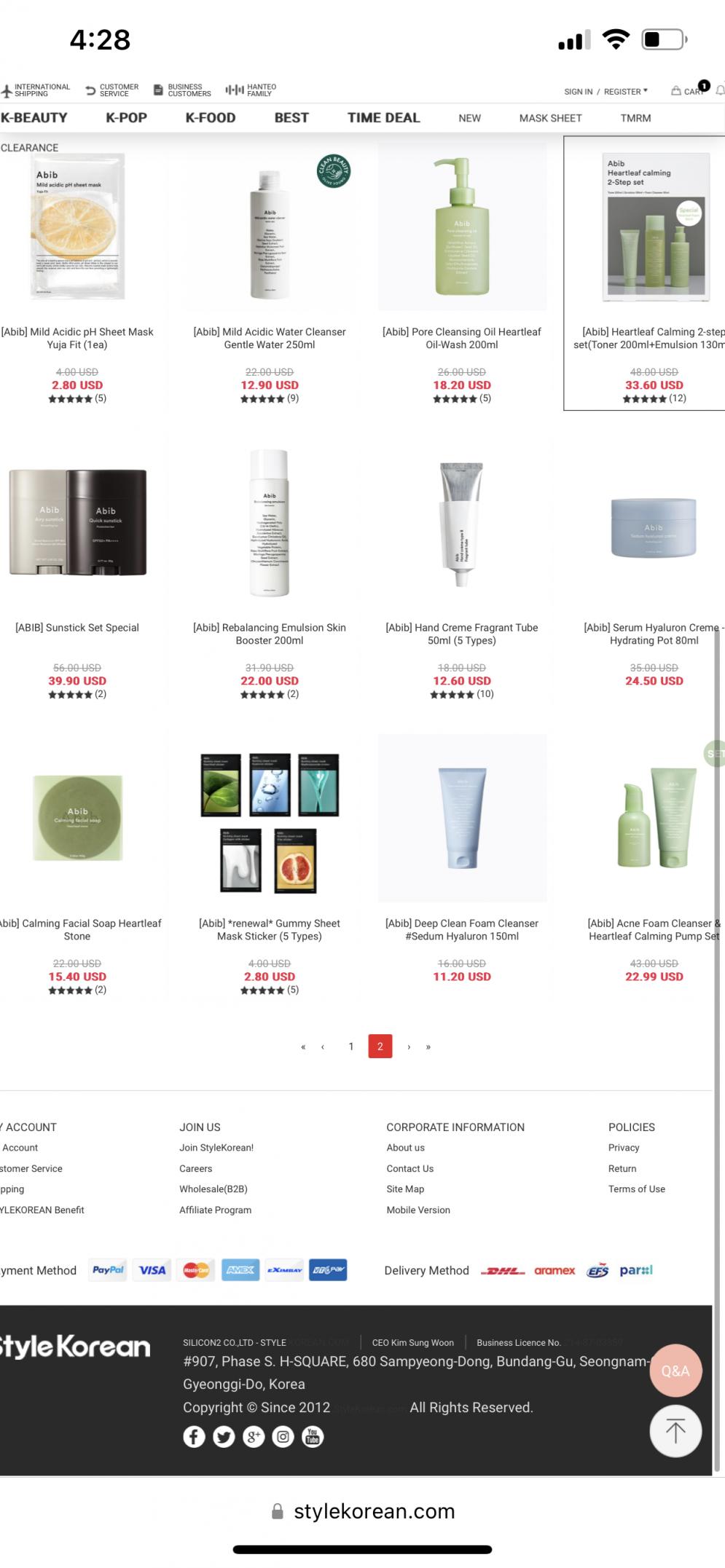Open the Abib Sunstick Set Special thumbnail
Screen dimensions: 725x1568
(x=77, y=523)
